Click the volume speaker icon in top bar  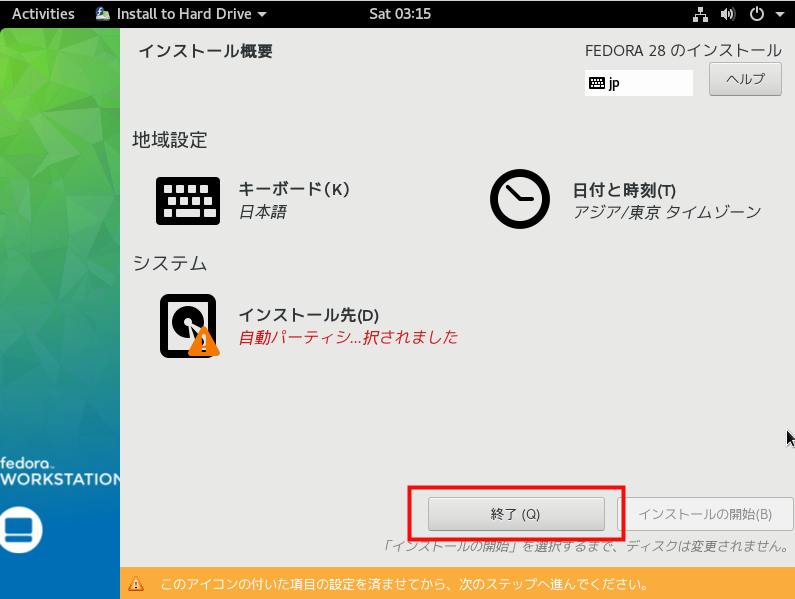coord(728,14)
